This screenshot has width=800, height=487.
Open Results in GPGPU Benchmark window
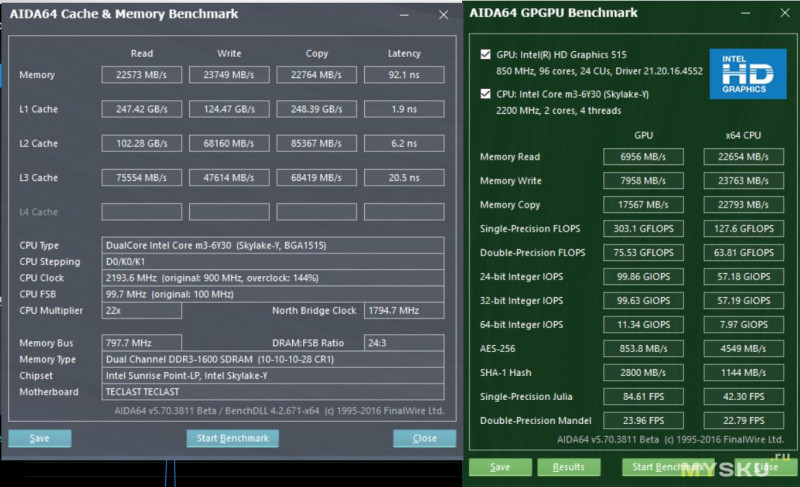pyautogui.click(x=568, y=467)
